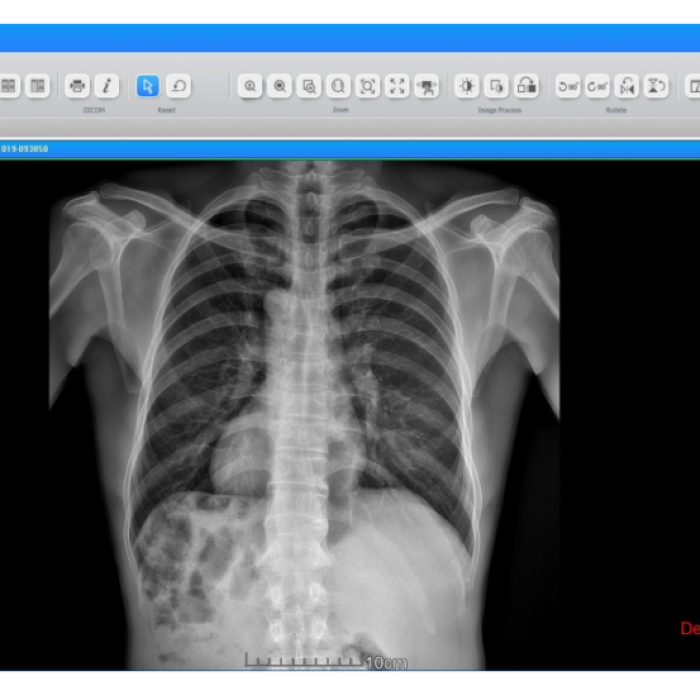Flip the image vertically
The width and height of the screenshot is (700, 700).
(656, 86)
